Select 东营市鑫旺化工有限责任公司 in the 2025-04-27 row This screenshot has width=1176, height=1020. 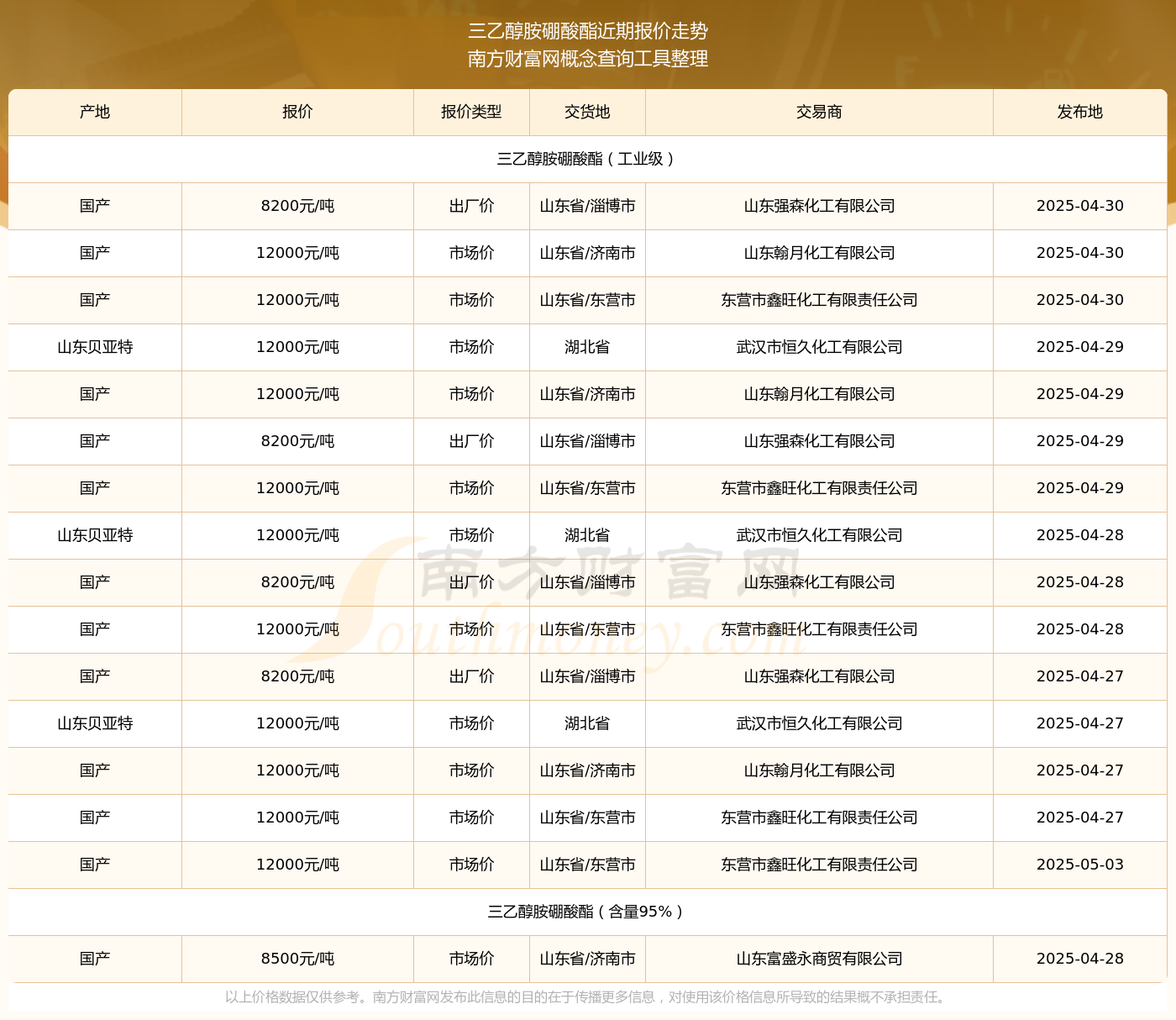819,818
